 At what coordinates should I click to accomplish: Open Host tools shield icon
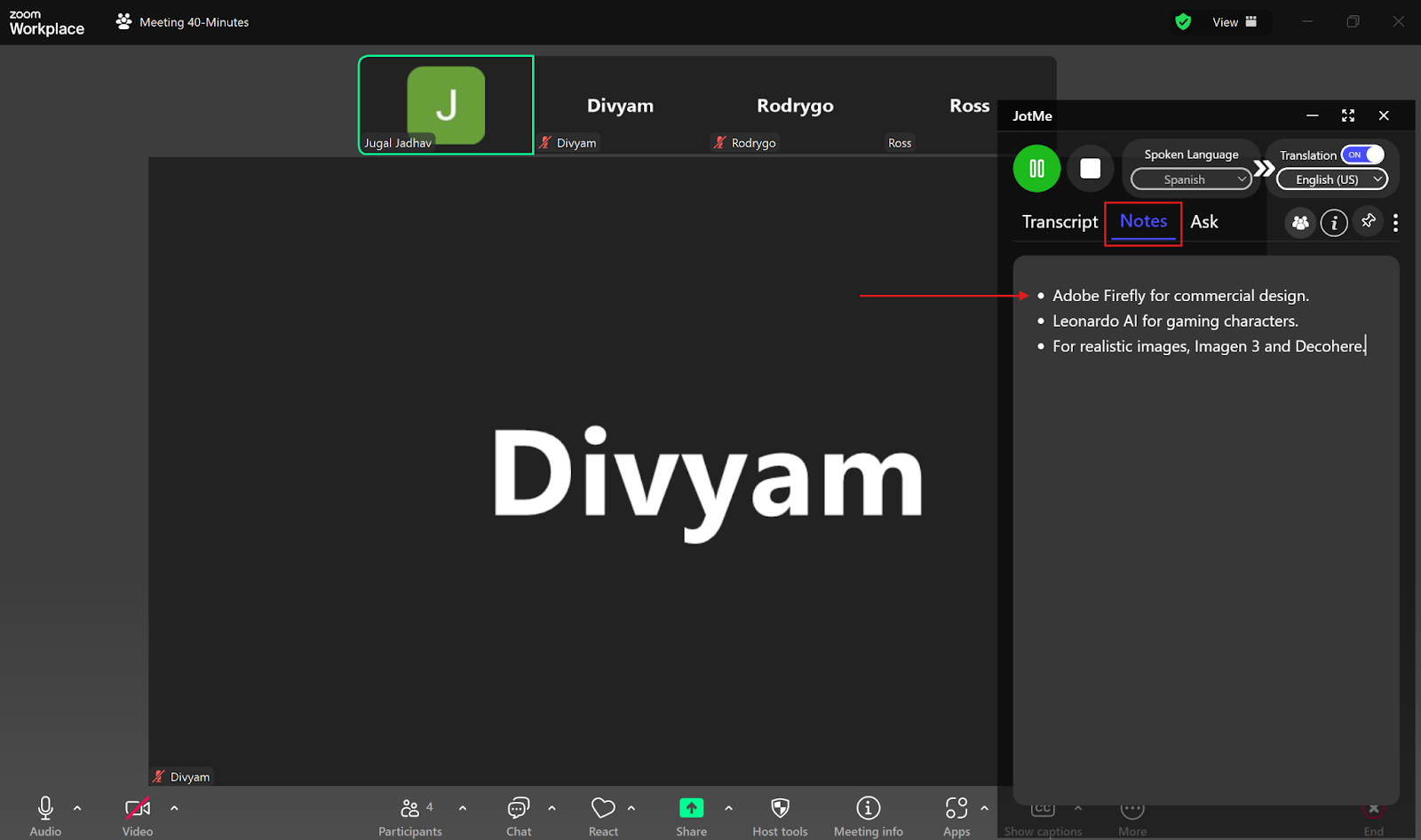(x=780, y=808)
